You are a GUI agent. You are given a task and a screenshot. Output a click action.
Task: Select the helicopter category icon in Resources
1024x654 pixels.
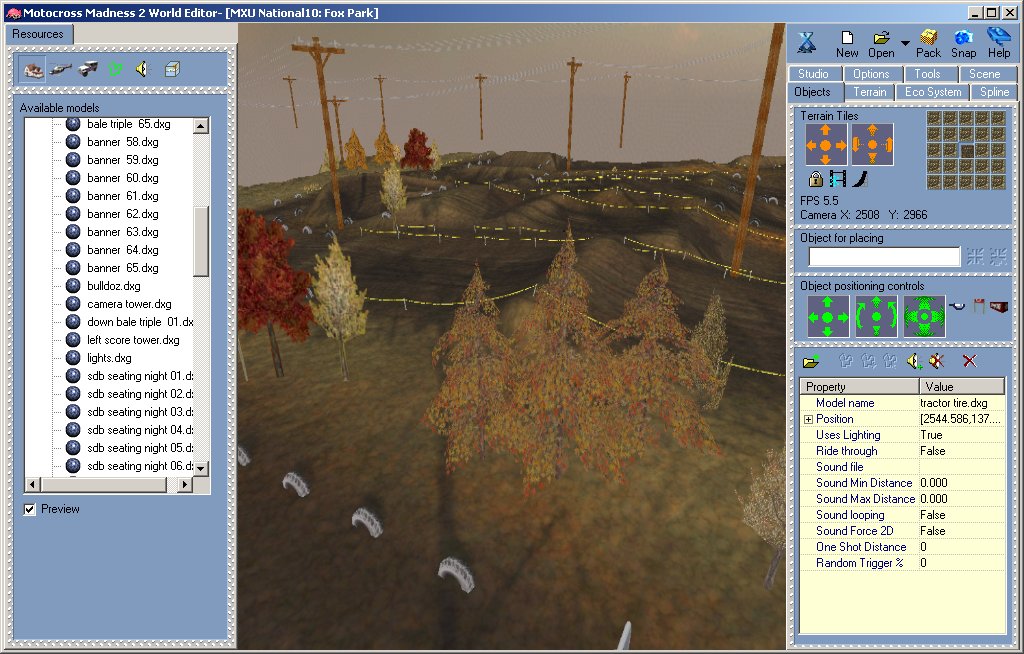click(x=60, y=68)
